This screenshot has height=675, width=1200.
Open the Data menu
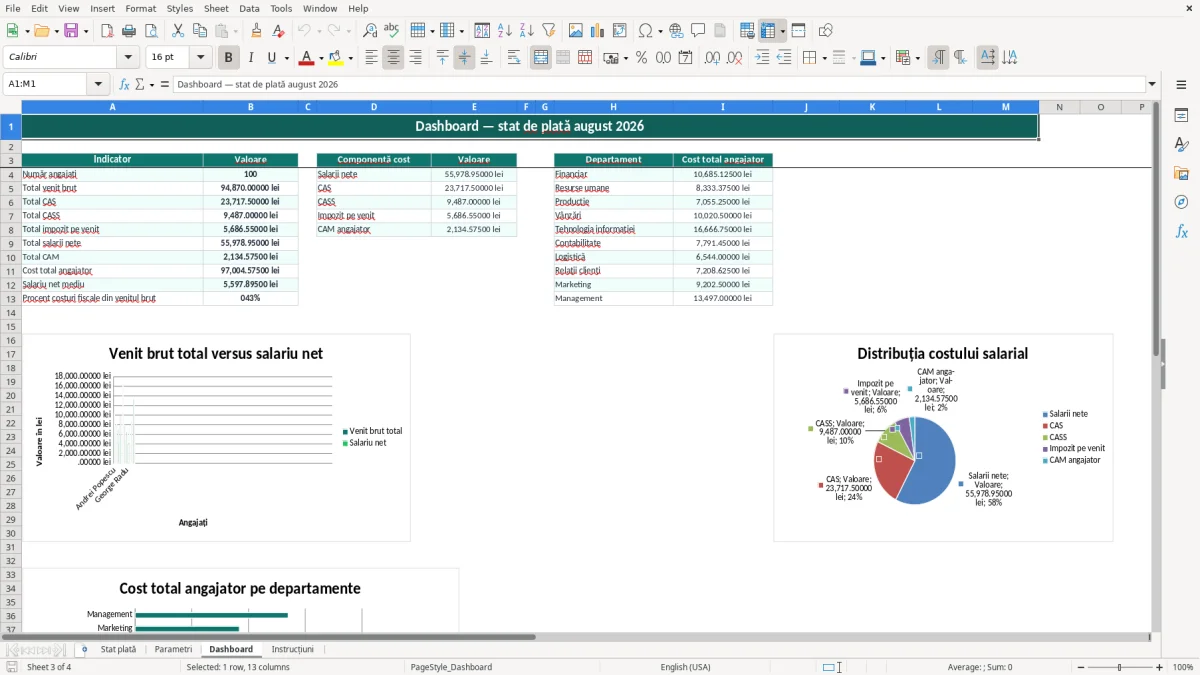click(x=249, y=8)
